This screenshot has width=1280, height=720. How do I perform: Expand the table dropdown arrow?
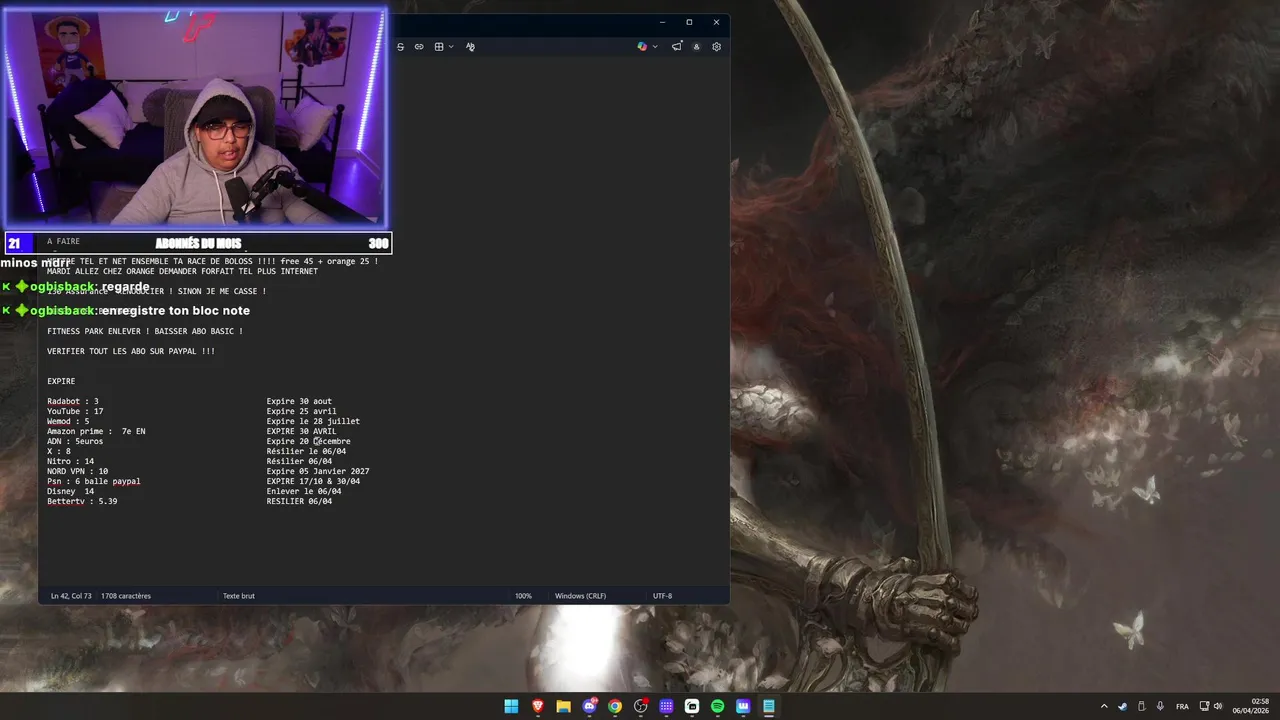point(451,47)
